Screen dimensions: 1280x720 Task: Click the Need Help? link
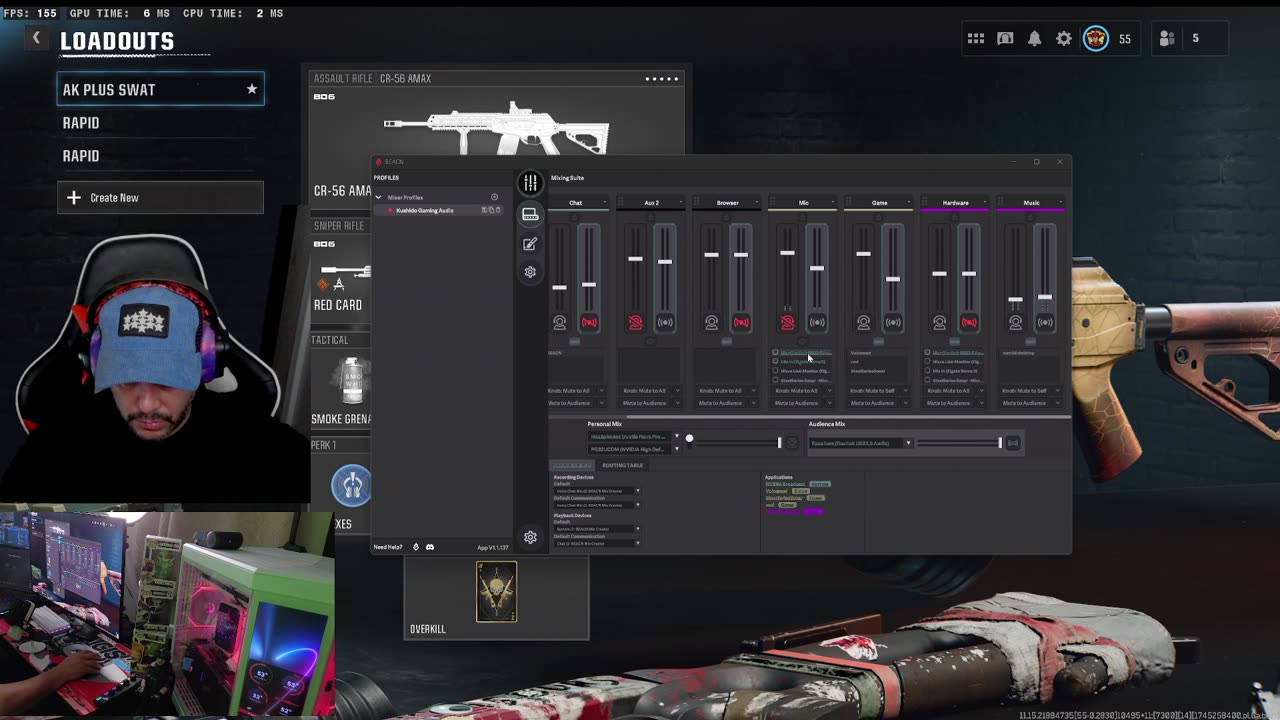[388, 547]
